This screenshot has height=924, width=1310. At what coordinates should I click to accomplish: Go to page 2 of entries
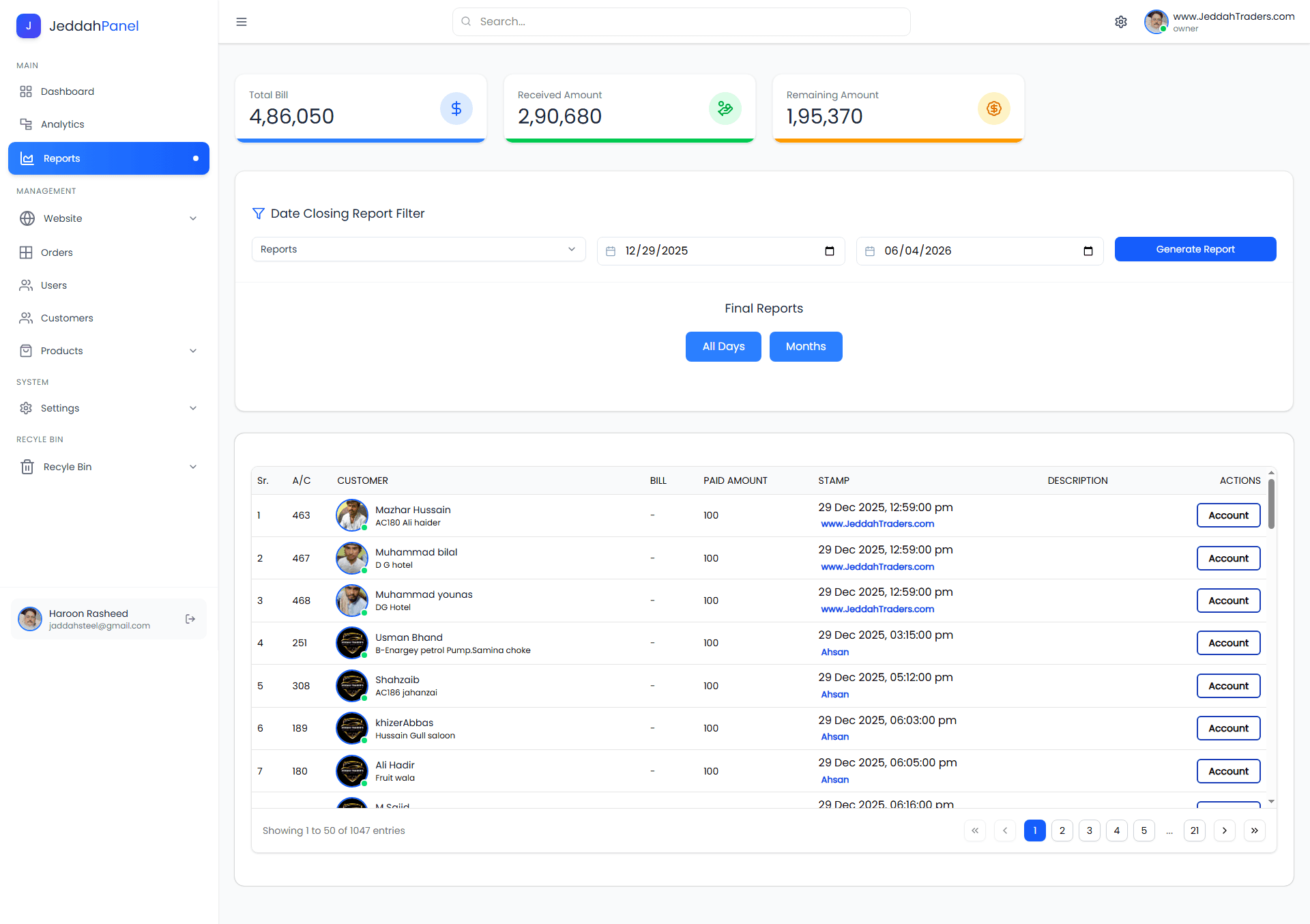(1062, 831)
